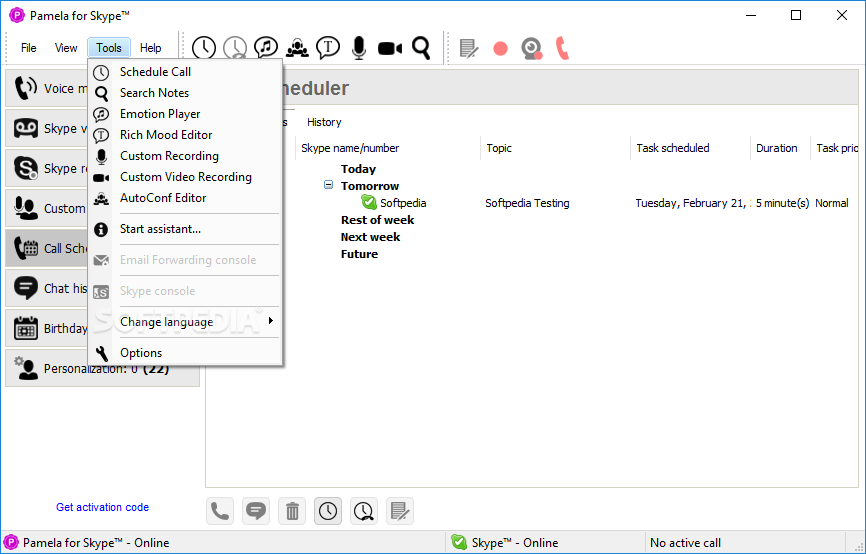
Task: Choose Search Notes from Tools menu
Action: (x=186, y=93)
